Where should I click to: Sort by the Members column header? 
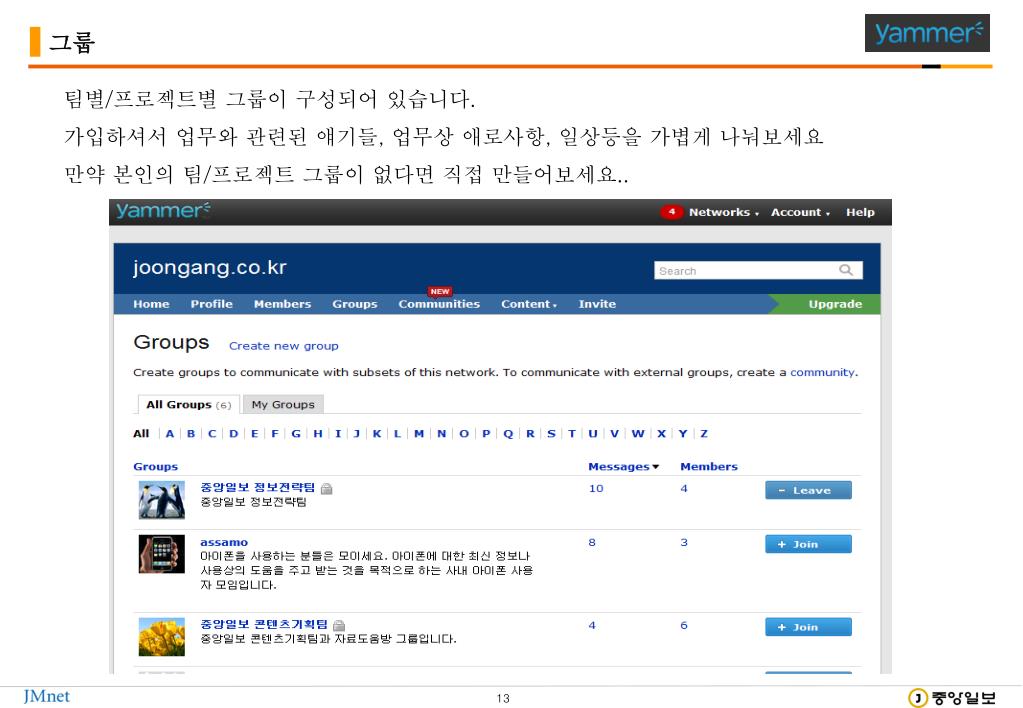(x=709, y=467)
